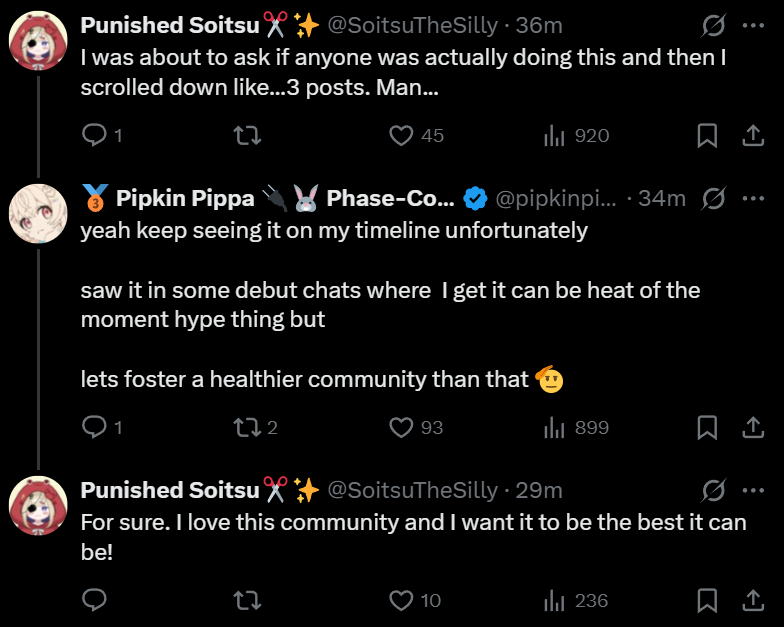View 236 views analytics on last post
784x627 pixels.
pos(576,601)
